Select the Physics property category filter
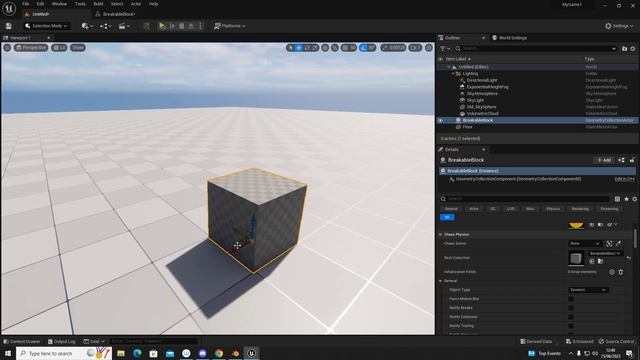The height and width of the screenshot is (360, 640). (553, 209)
